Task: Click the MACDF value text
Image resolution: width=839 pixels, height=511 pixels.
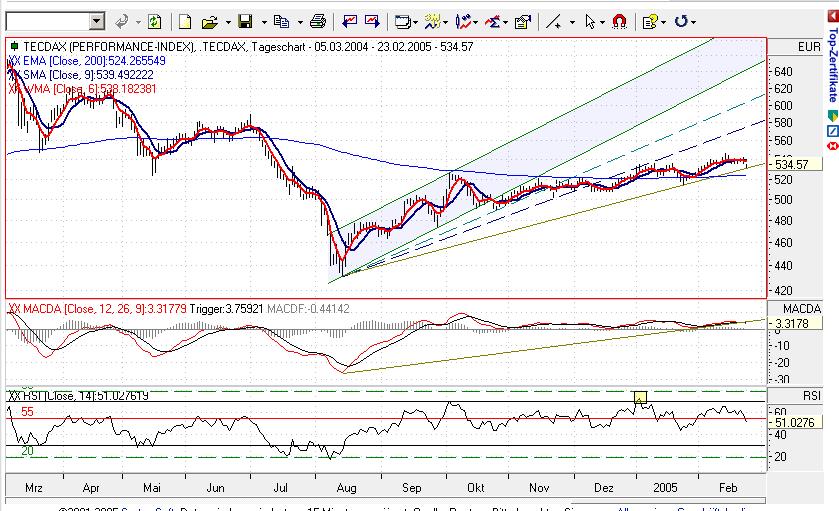Action: [x=308, y=309]
